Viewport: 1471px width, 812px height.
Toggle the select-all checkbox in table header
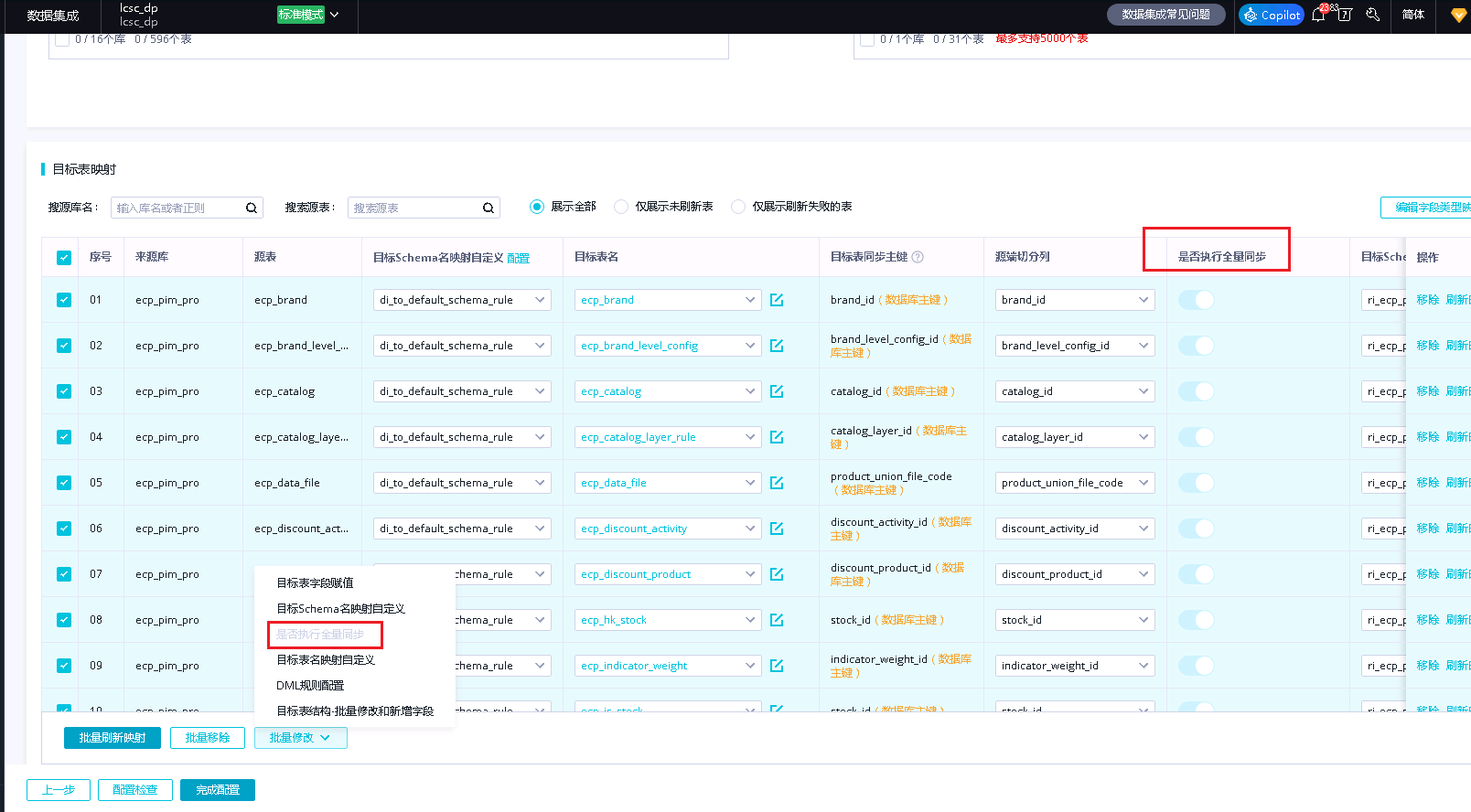pos(64,258)
